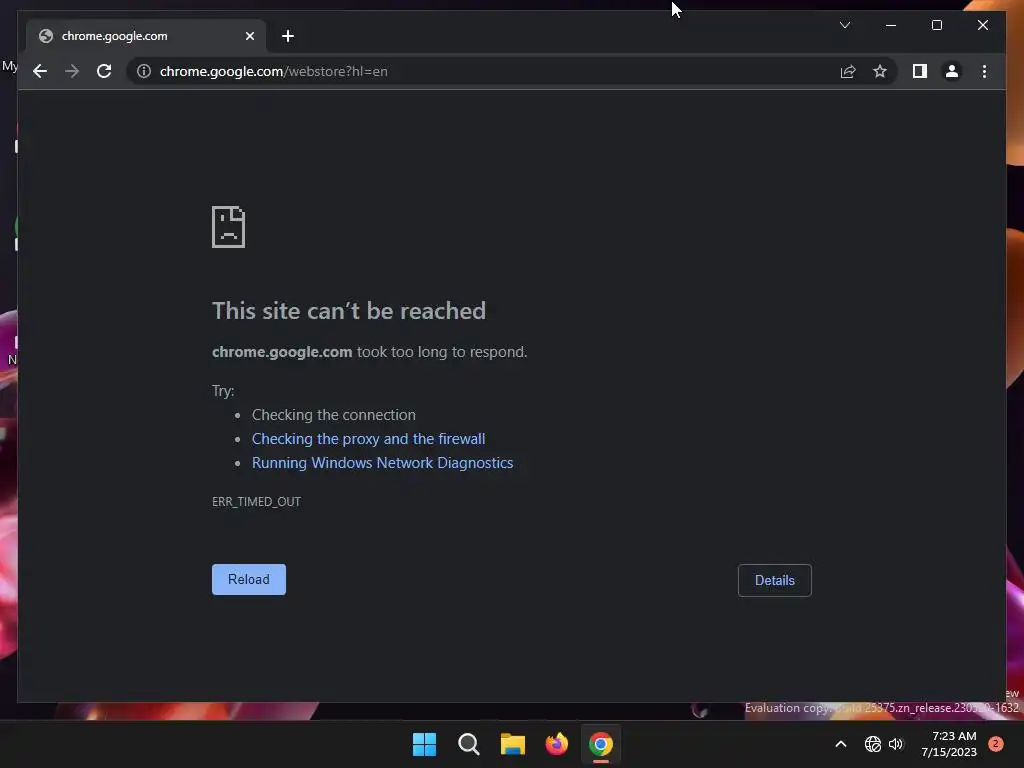The width and height of the screenshot is (1024, 768).
Task: Open a new tab with plus button
Action: coord(288,36)
